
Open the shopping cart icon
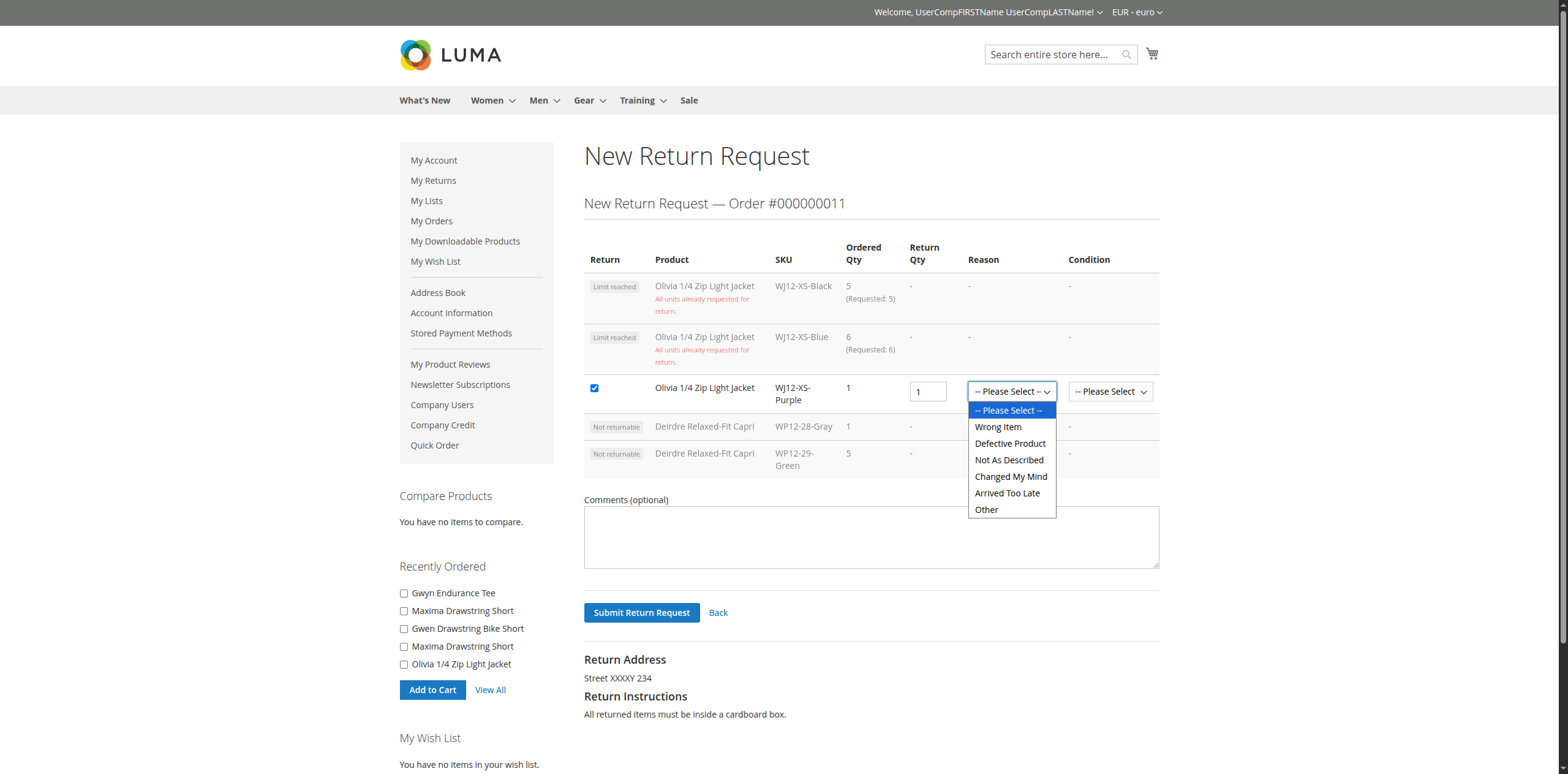pyautogui.click(x=1151, y=53)
